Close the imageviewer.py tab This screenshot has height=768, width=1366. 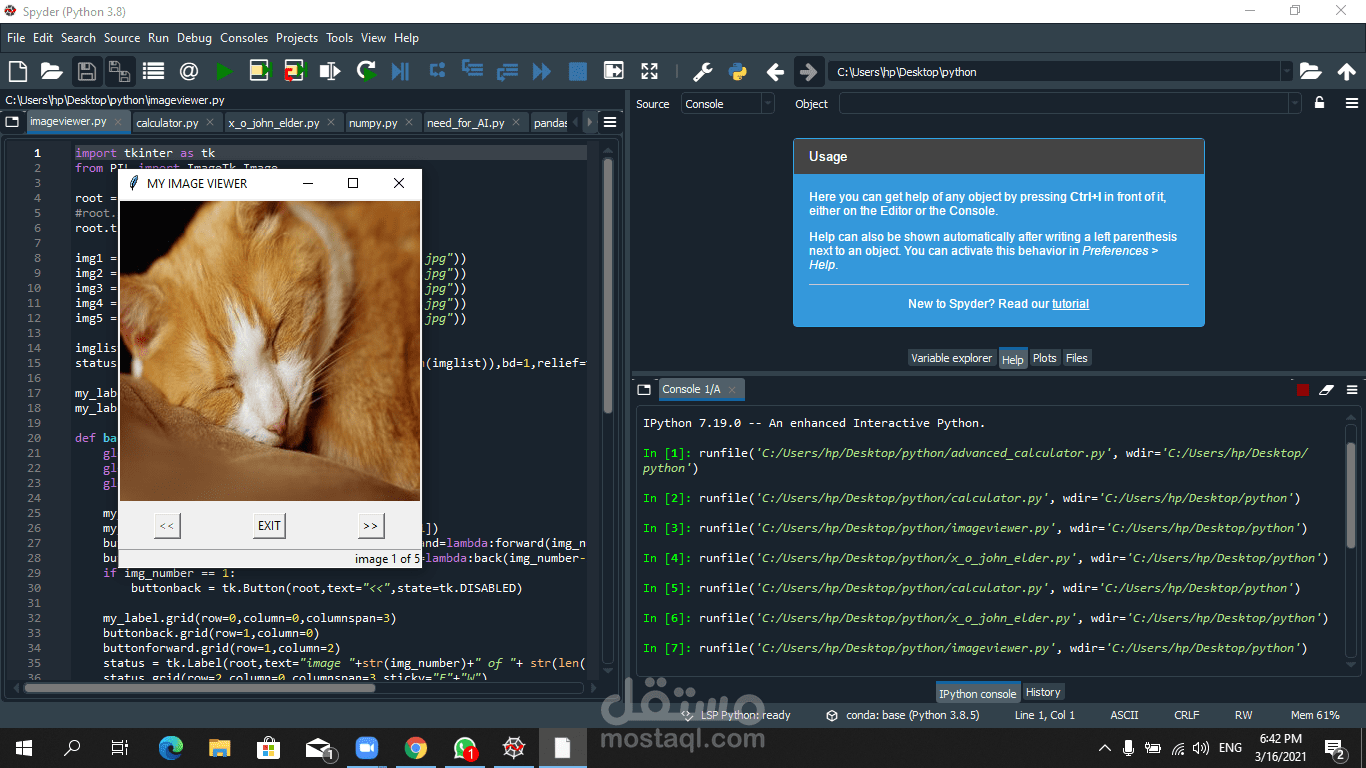point(118,122)
